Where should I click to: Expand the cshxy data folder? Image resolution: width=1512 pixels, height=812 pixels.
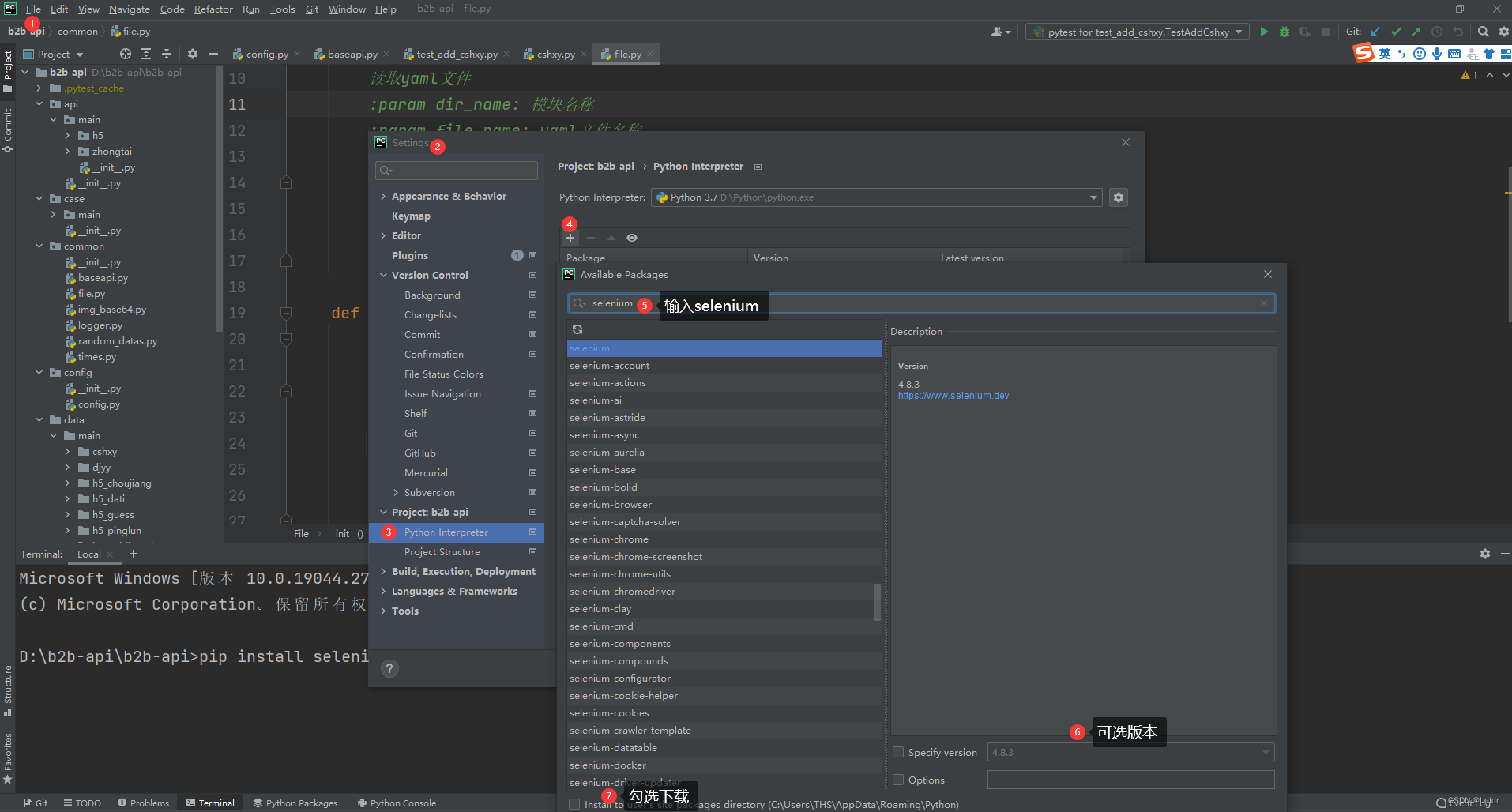pyautogui.click(x=67, y=452)
